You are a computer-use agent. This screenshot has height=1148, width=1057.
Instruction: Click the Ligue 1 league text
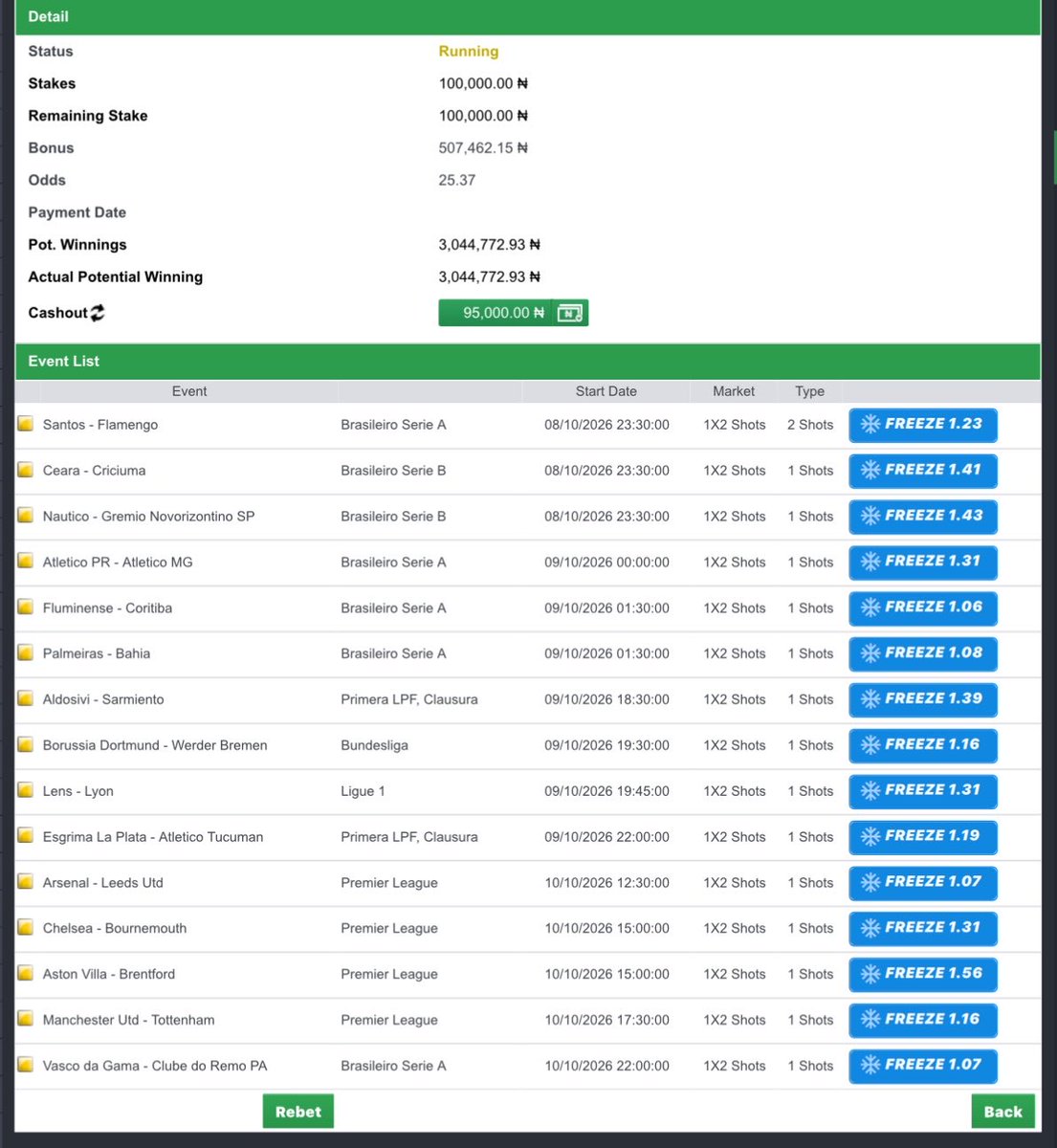pyautogui.click(x=363, y=791)
